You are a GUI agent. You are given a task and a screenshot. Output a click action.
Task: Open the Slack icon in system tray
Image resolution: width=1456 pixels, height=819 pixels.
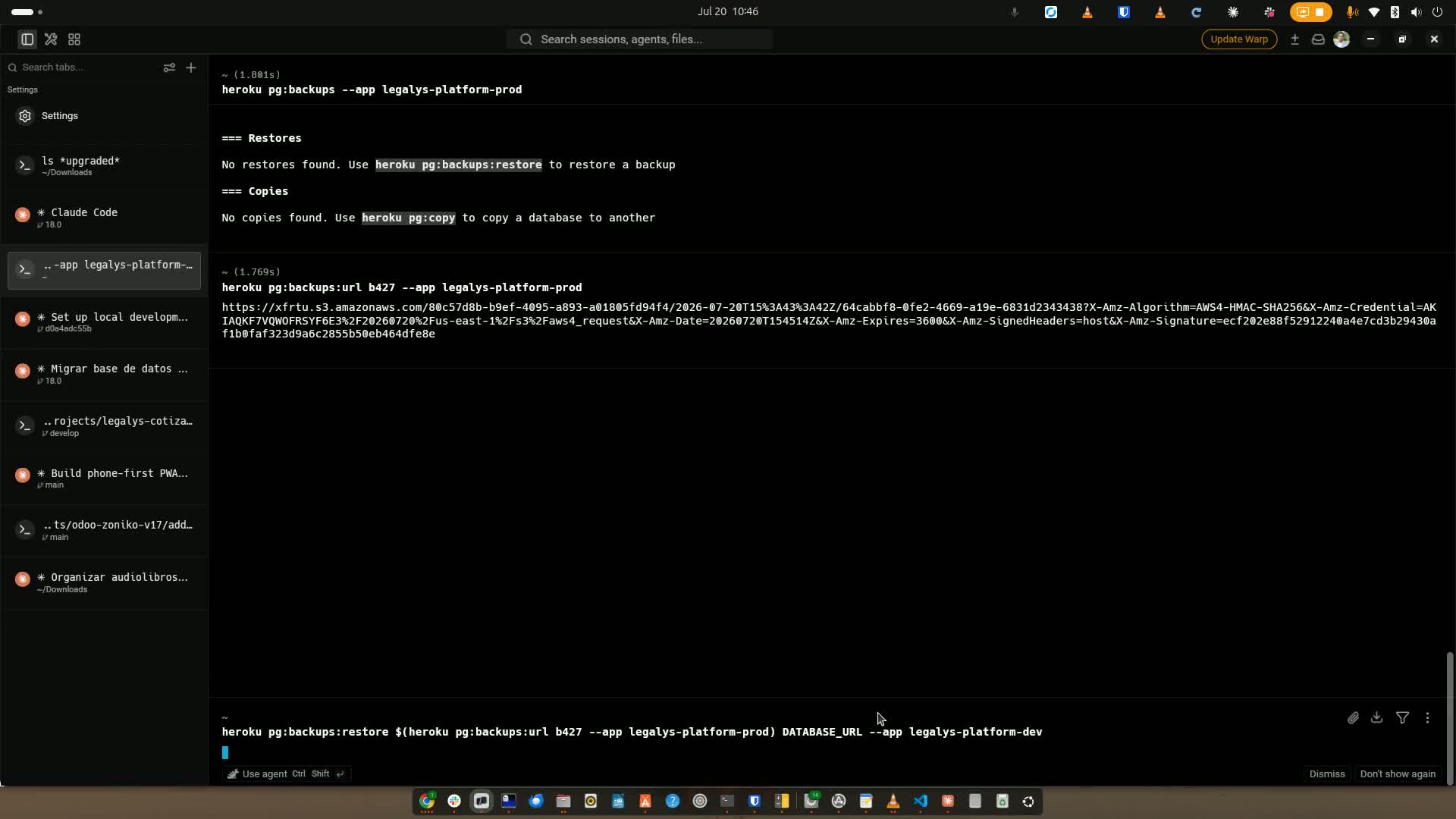click(1269, 12)
